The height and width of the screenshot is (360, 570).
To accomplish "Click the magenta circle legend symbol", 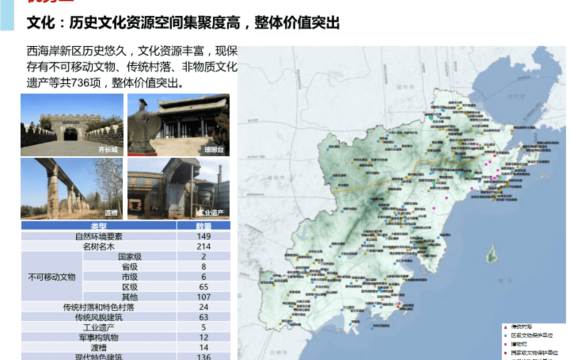I will [x=505, y=344].
